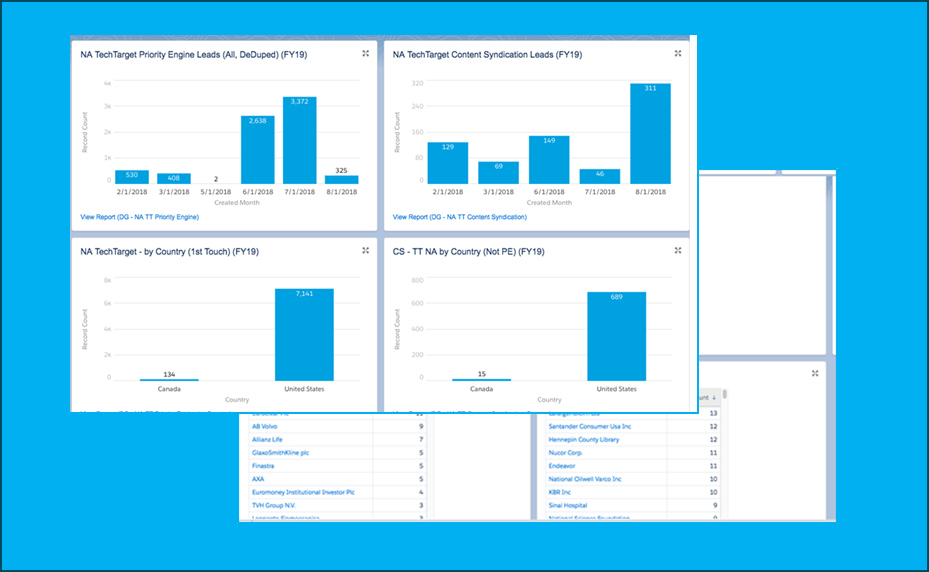Select the 311 bar in Content Syndication chart

[x=651, y=134]
